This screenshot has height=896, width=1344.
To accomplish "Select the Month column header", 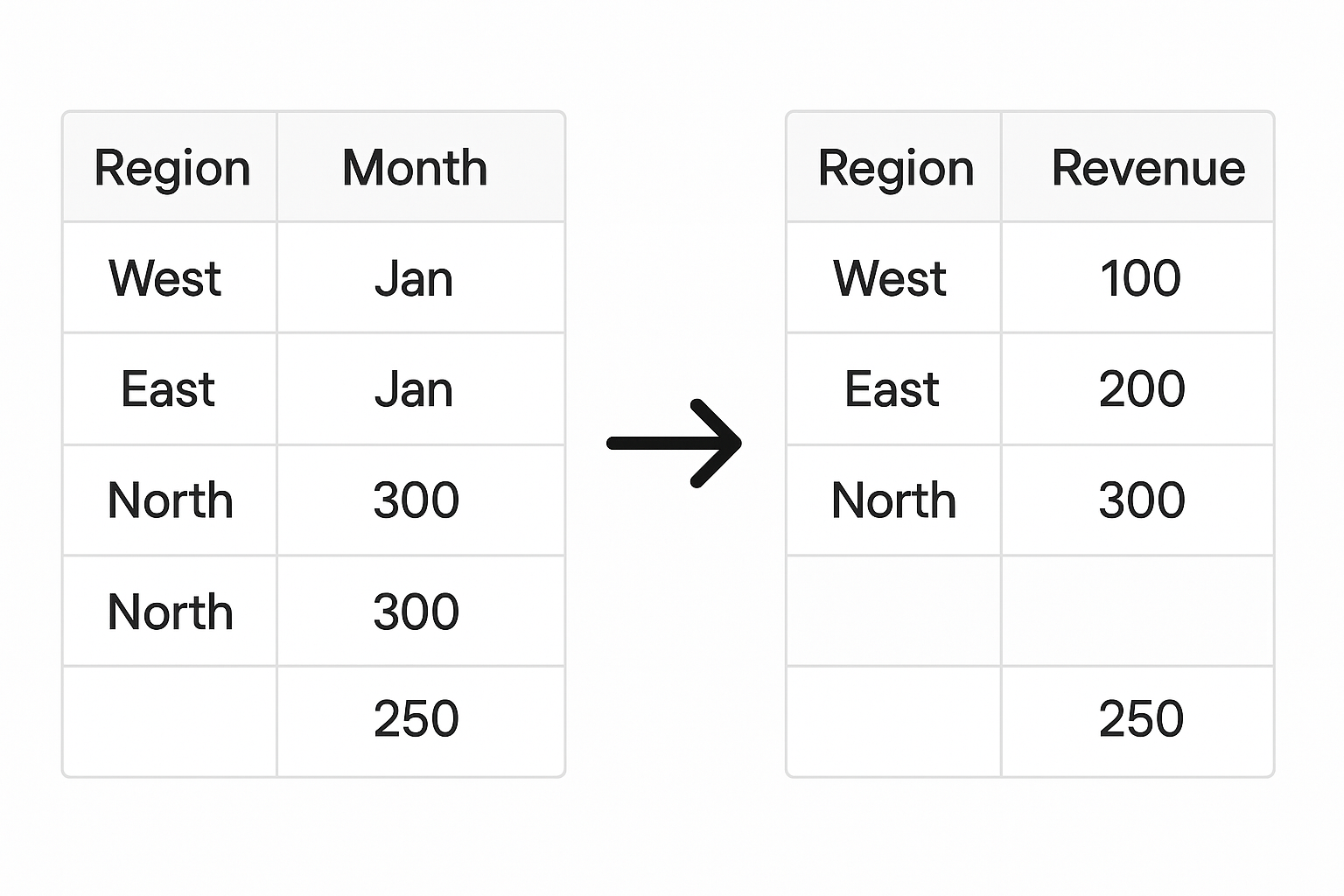I will [415, 168].
